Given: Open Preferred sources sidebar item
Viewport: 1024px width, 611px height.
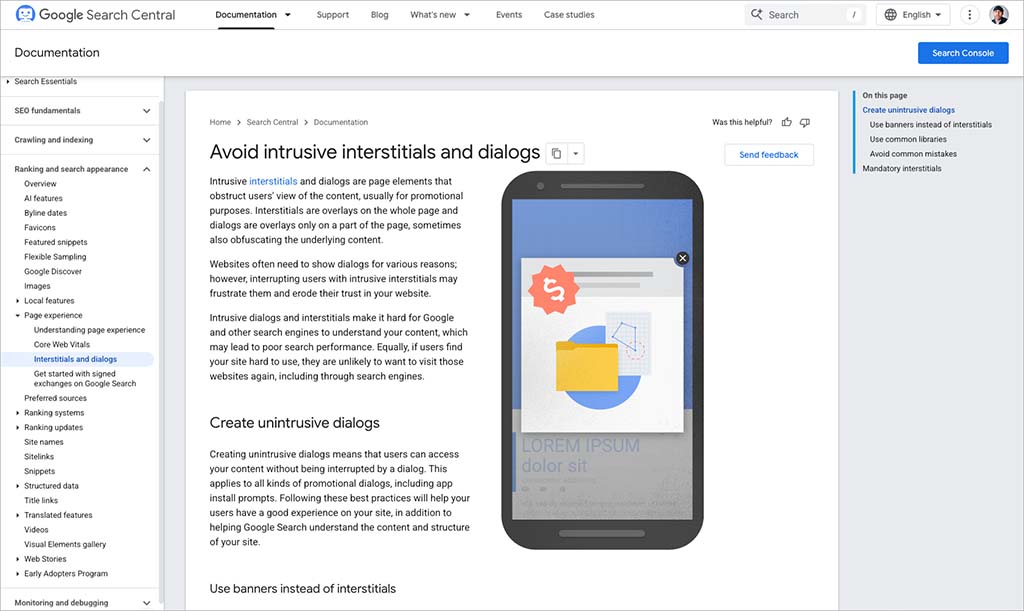Looking at the screenshot, I should click(56, 398).
